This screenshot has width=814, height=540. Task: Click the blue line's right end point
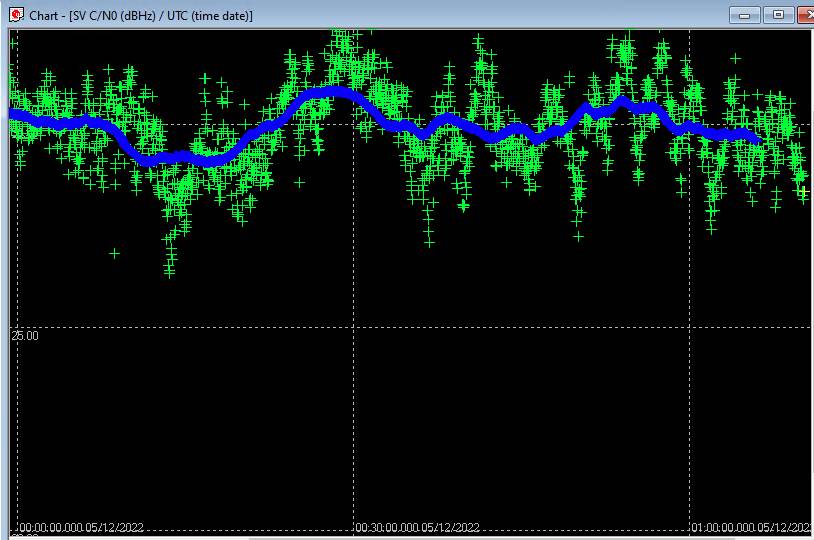[x=758, y=140]
